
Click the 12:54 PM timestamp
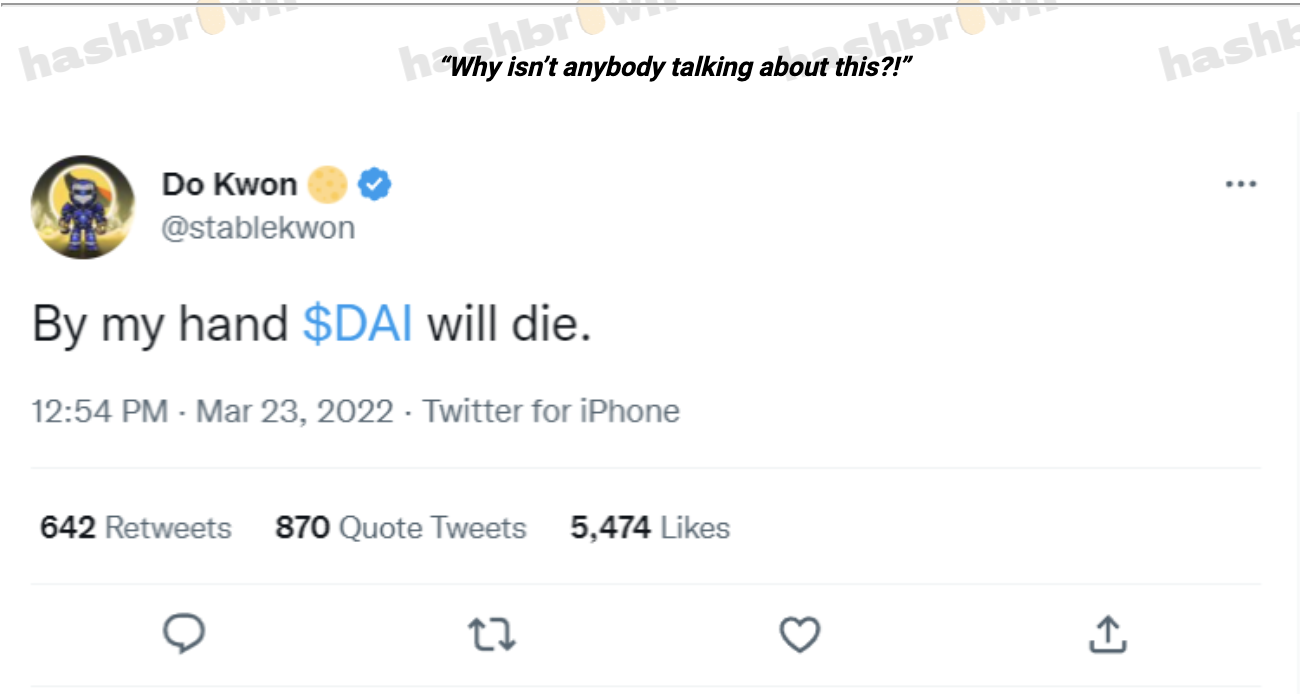click(100, 411)
